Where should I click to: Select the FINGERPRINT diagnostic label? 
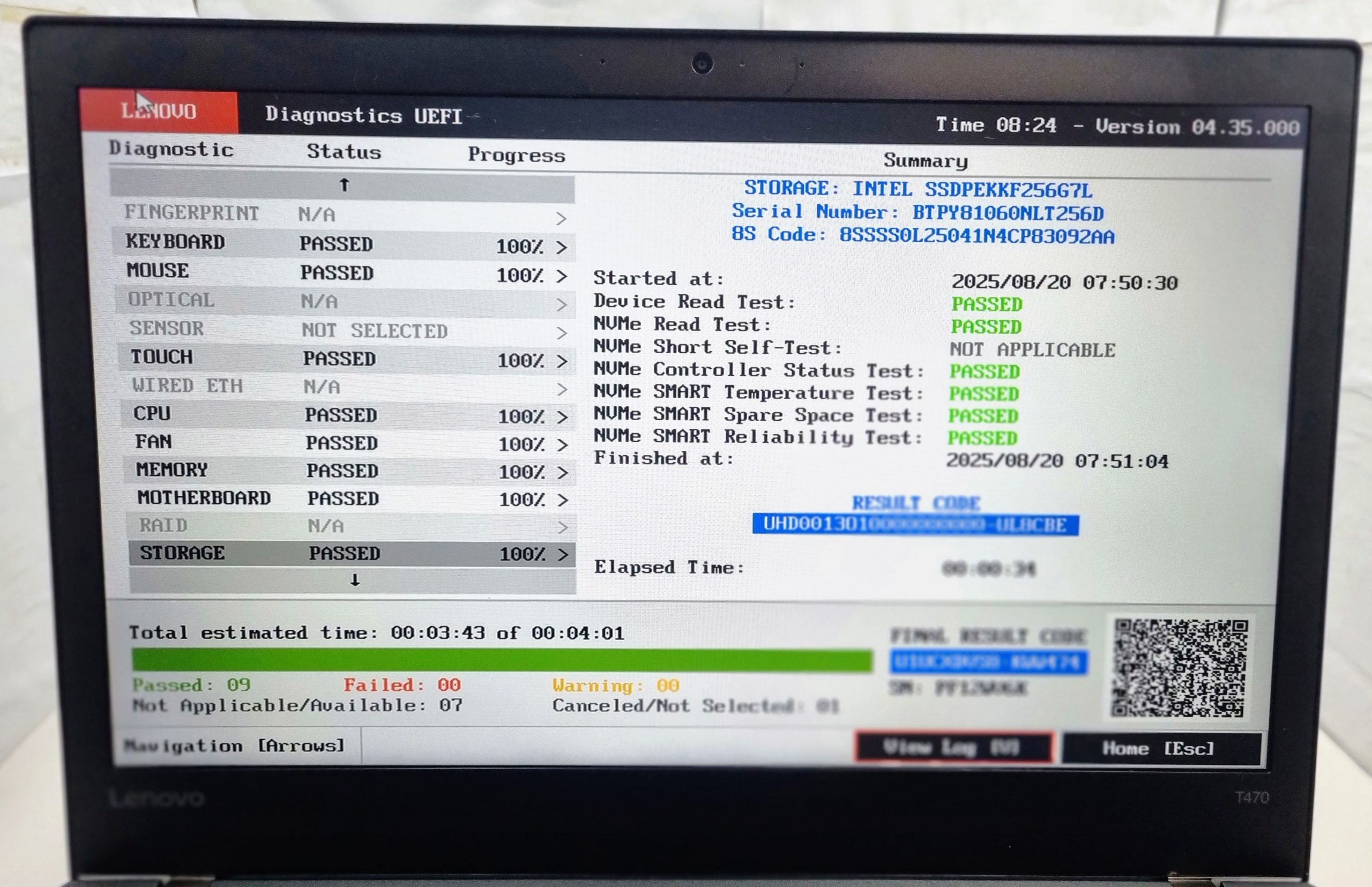click(192, 213)
